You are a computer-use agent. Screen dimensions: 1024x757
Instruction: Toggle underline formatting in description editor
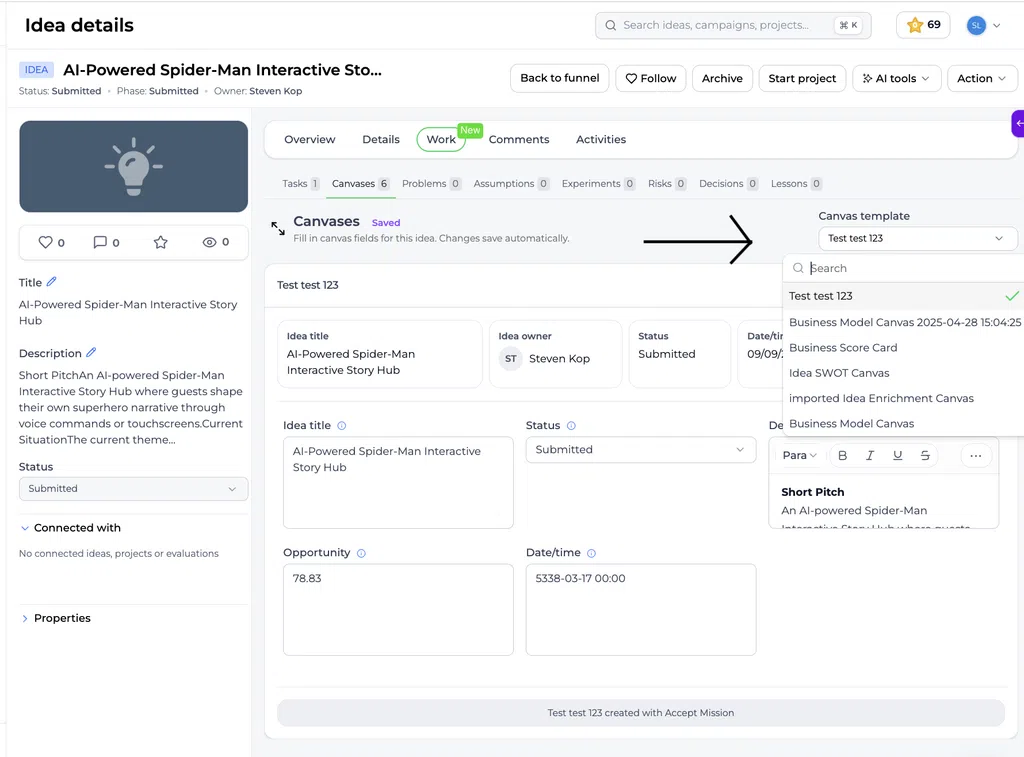(897, 455)
